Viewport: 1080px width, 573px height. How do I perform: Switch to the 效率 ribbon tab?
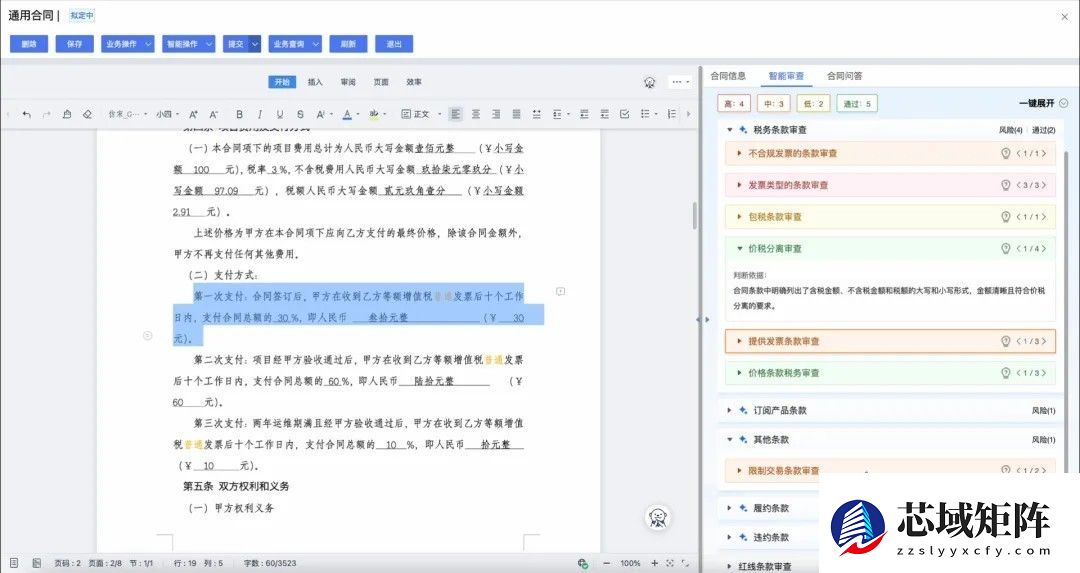pos(414,82)
